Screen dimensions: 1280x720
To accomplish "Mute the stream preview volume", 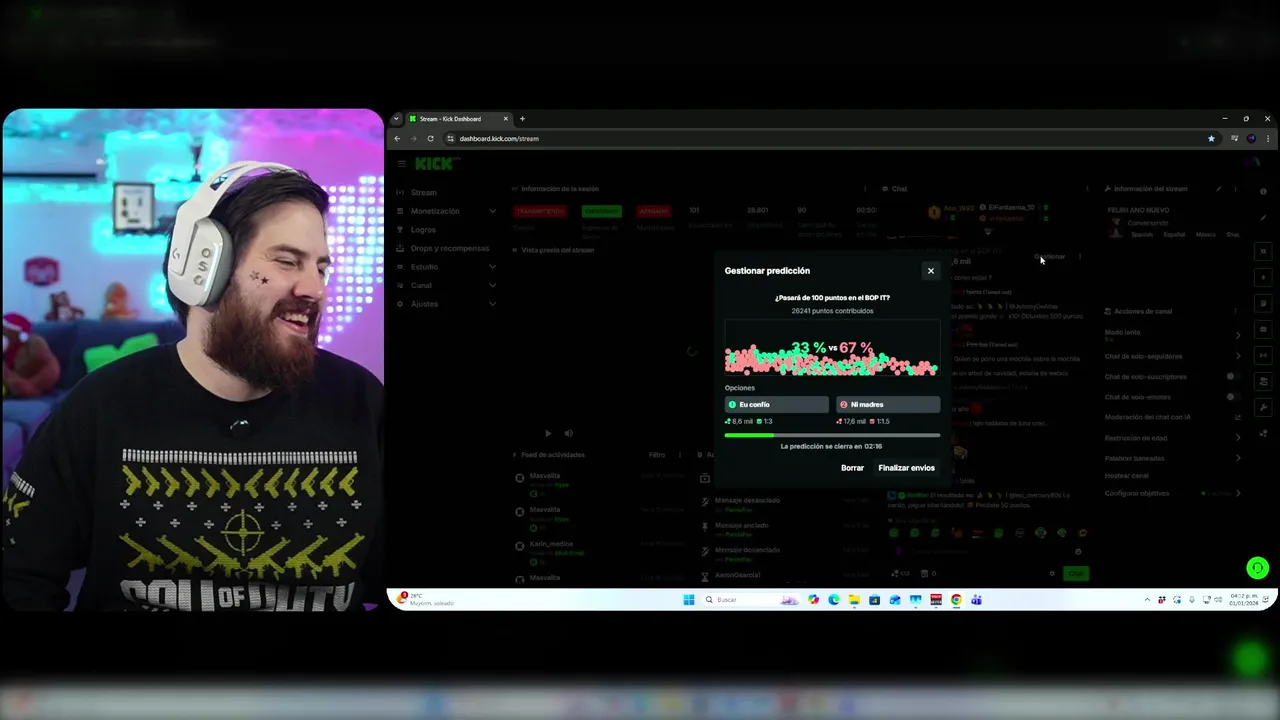I will click(x=568, y=433).
